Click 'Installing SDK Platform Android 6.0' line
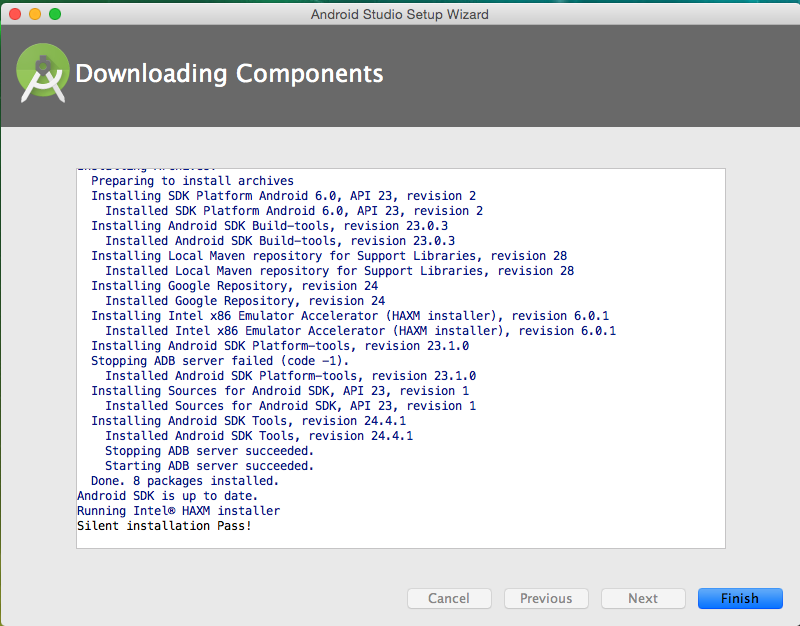800x626 pixels. pos(283,195)
